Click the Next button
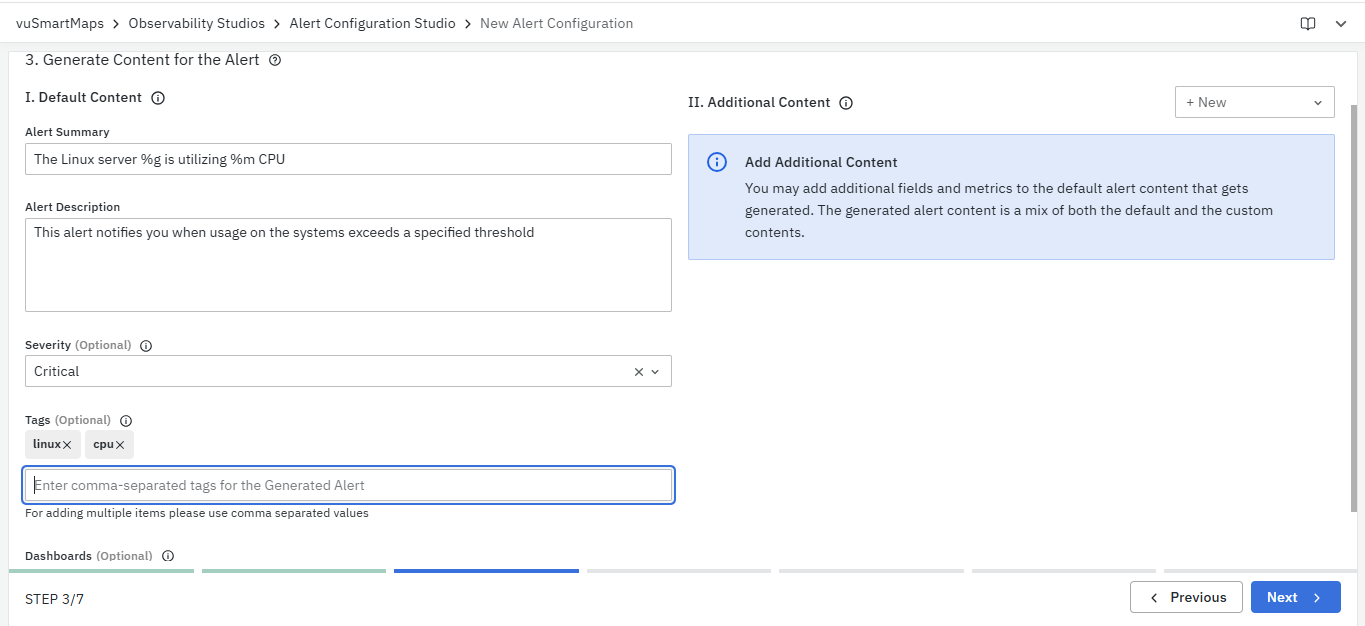 point(1295,597)
